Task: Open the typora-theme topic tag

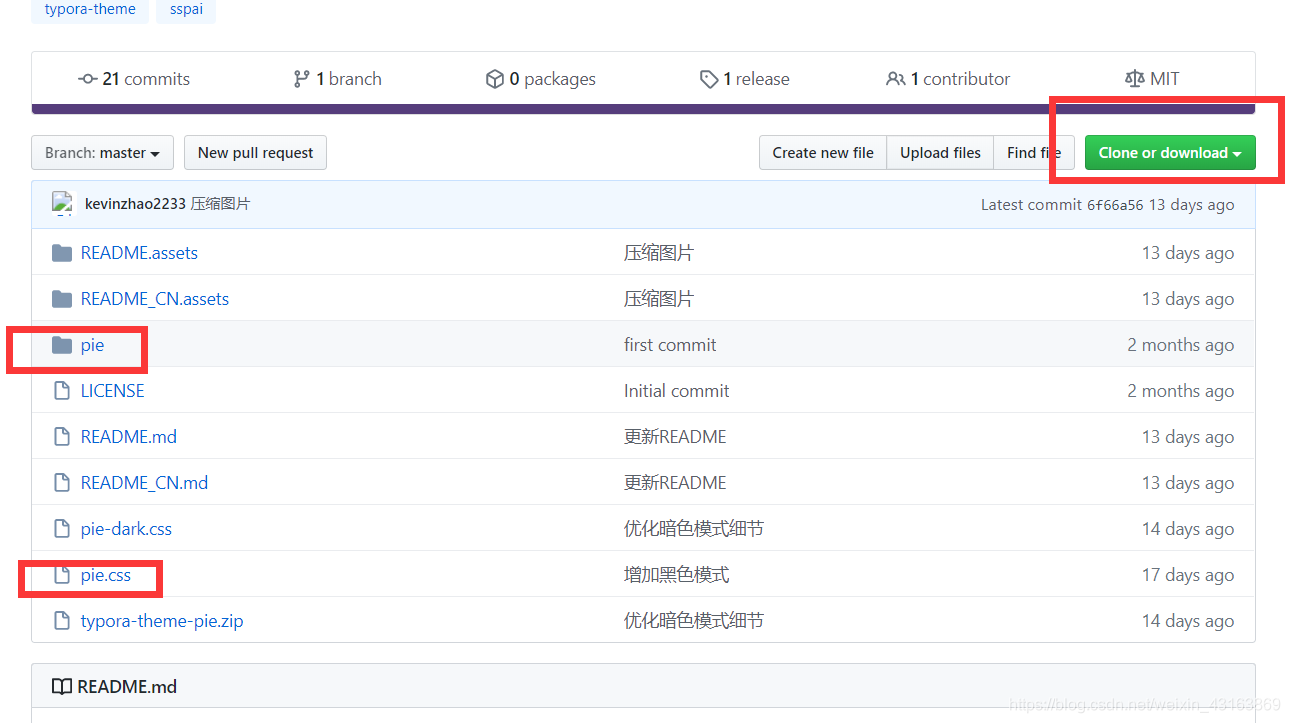Action: pyautogui.click(x=90, y=9)
